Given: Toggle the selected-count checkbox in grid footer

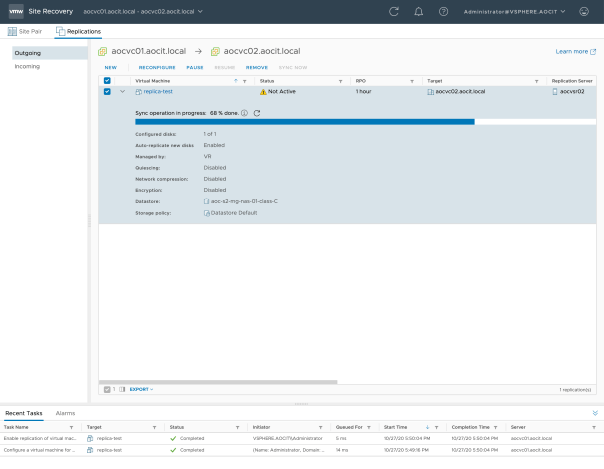Looking at the screenshot, I should [107, 389].
